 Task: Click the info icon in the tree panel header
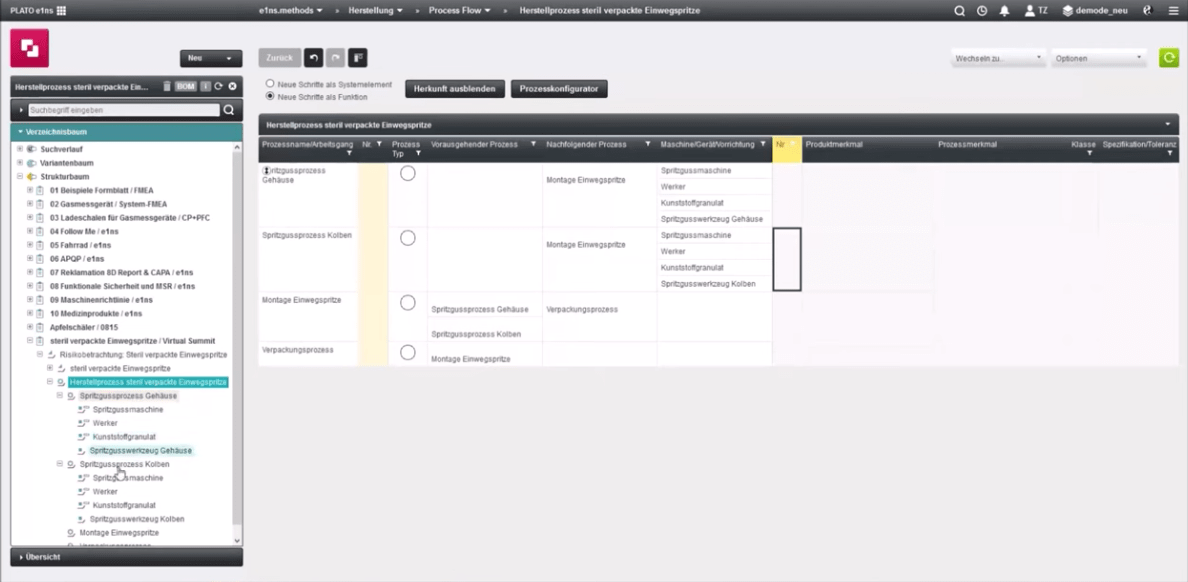pos(205,86)
